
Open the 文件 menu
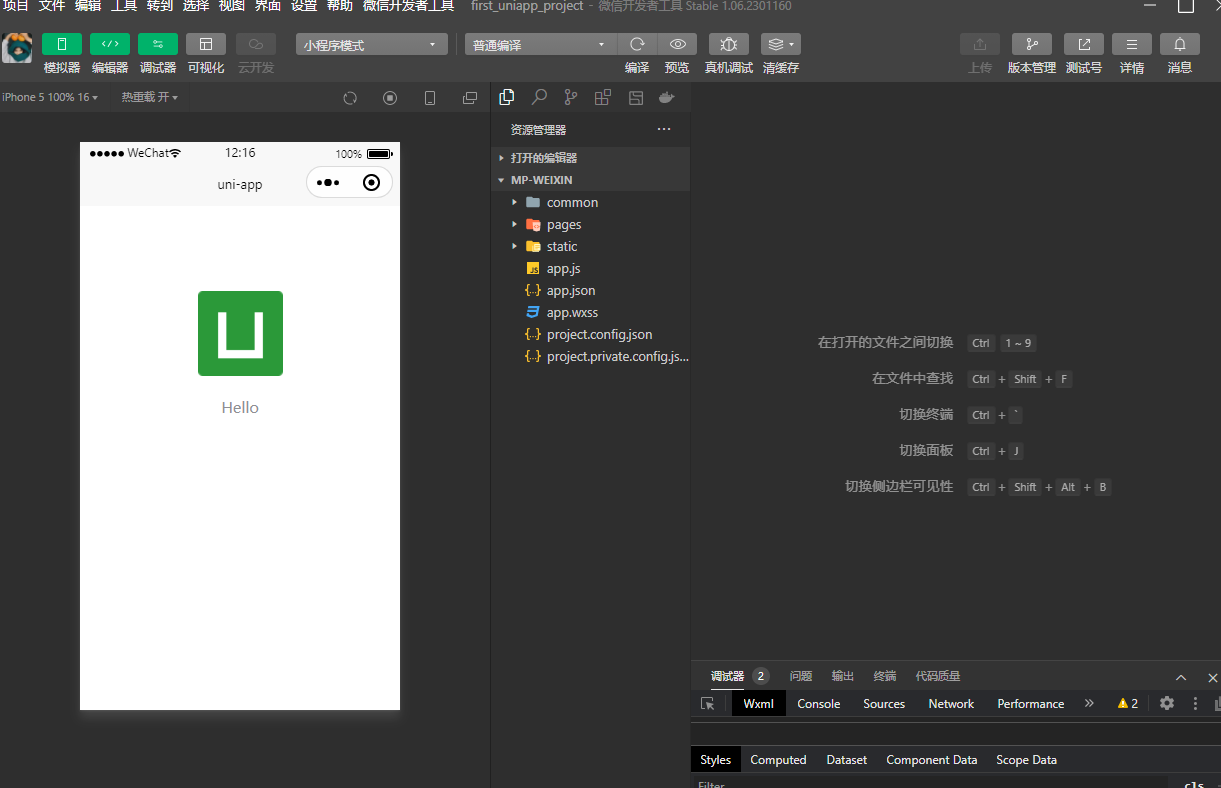point(52,6)
